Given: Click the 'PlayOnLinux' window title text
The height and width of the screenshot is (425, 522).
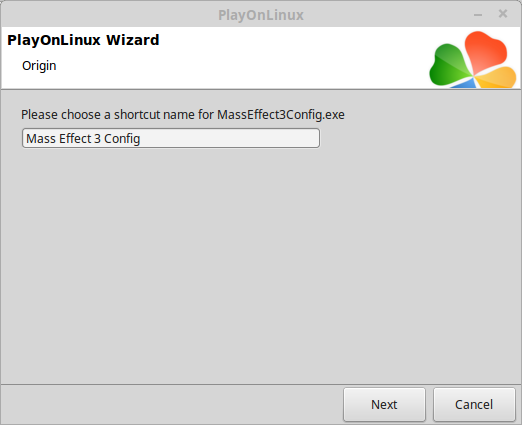Looking at the screenshot, I should click(x=261, y=15).
